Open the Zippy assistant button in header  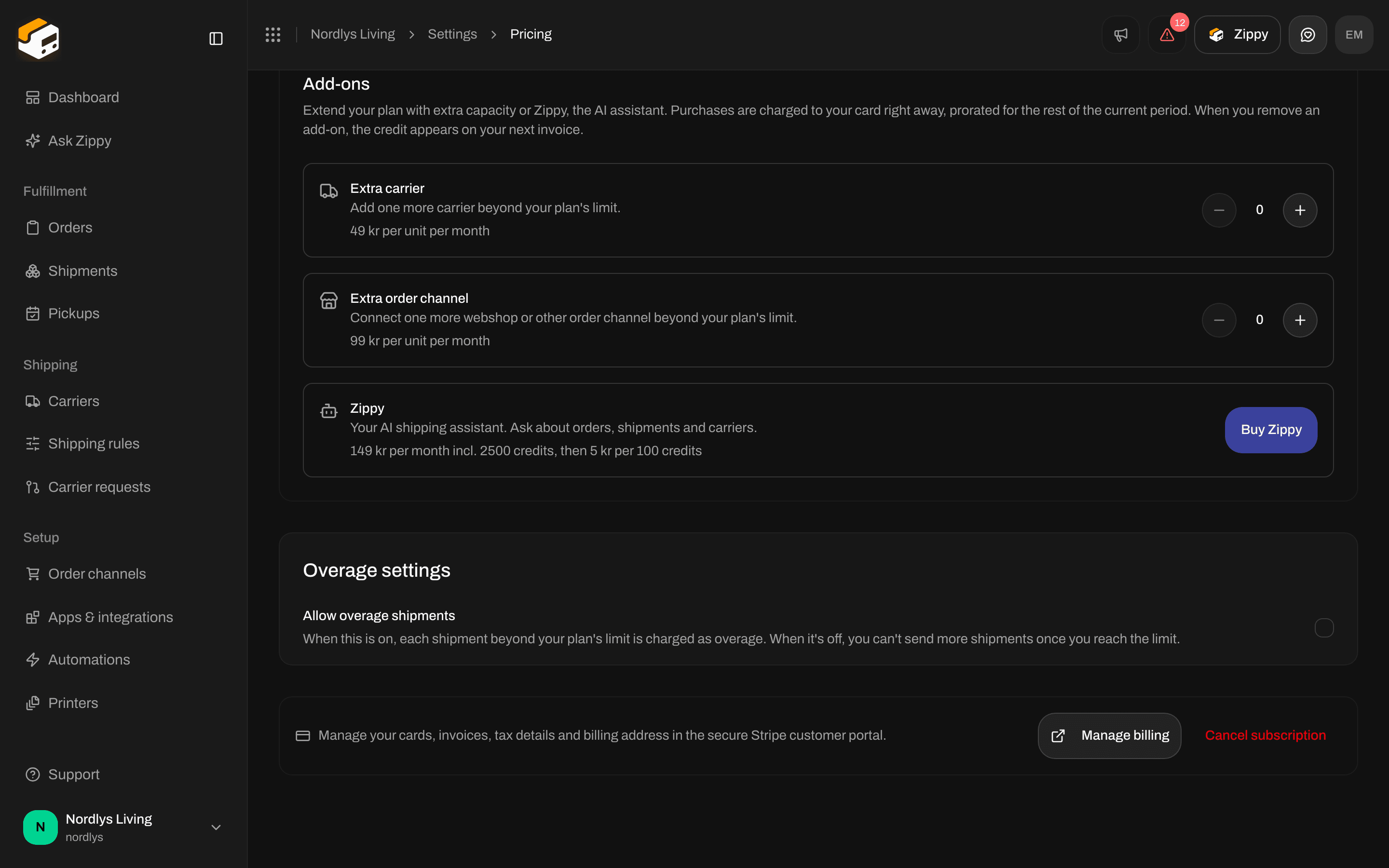point(1237,34)
